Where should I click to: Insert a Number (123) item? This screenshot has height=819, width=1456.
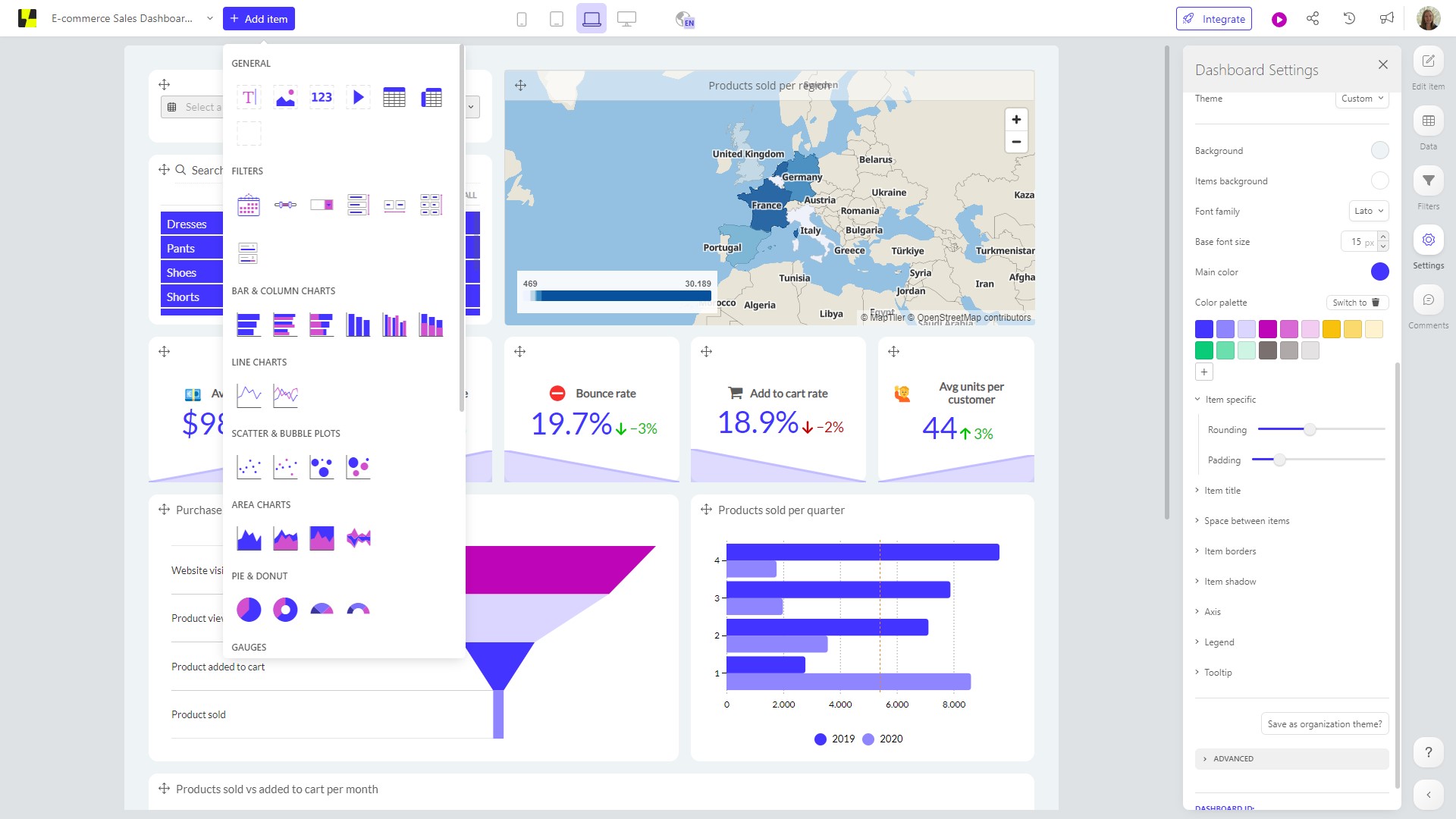pyautogui.click(x=322, y=97)
